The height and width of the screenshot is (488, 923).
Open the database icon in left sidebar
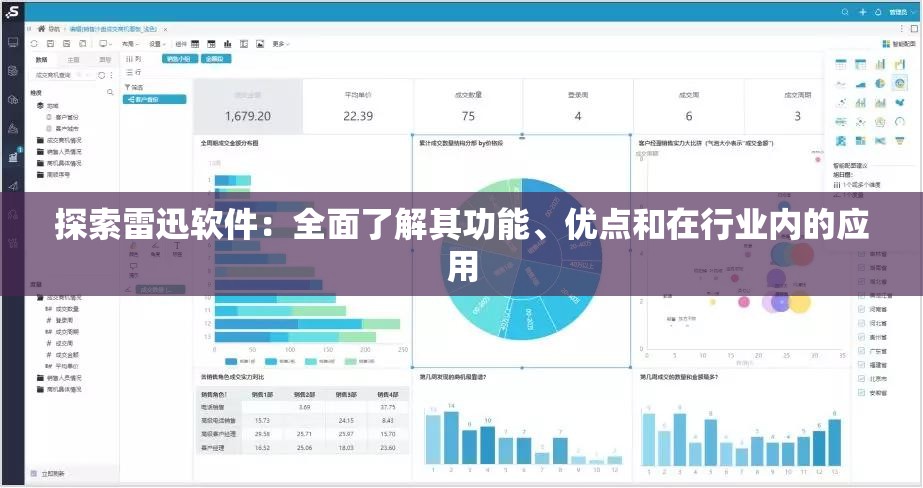[x=12, y=71]
